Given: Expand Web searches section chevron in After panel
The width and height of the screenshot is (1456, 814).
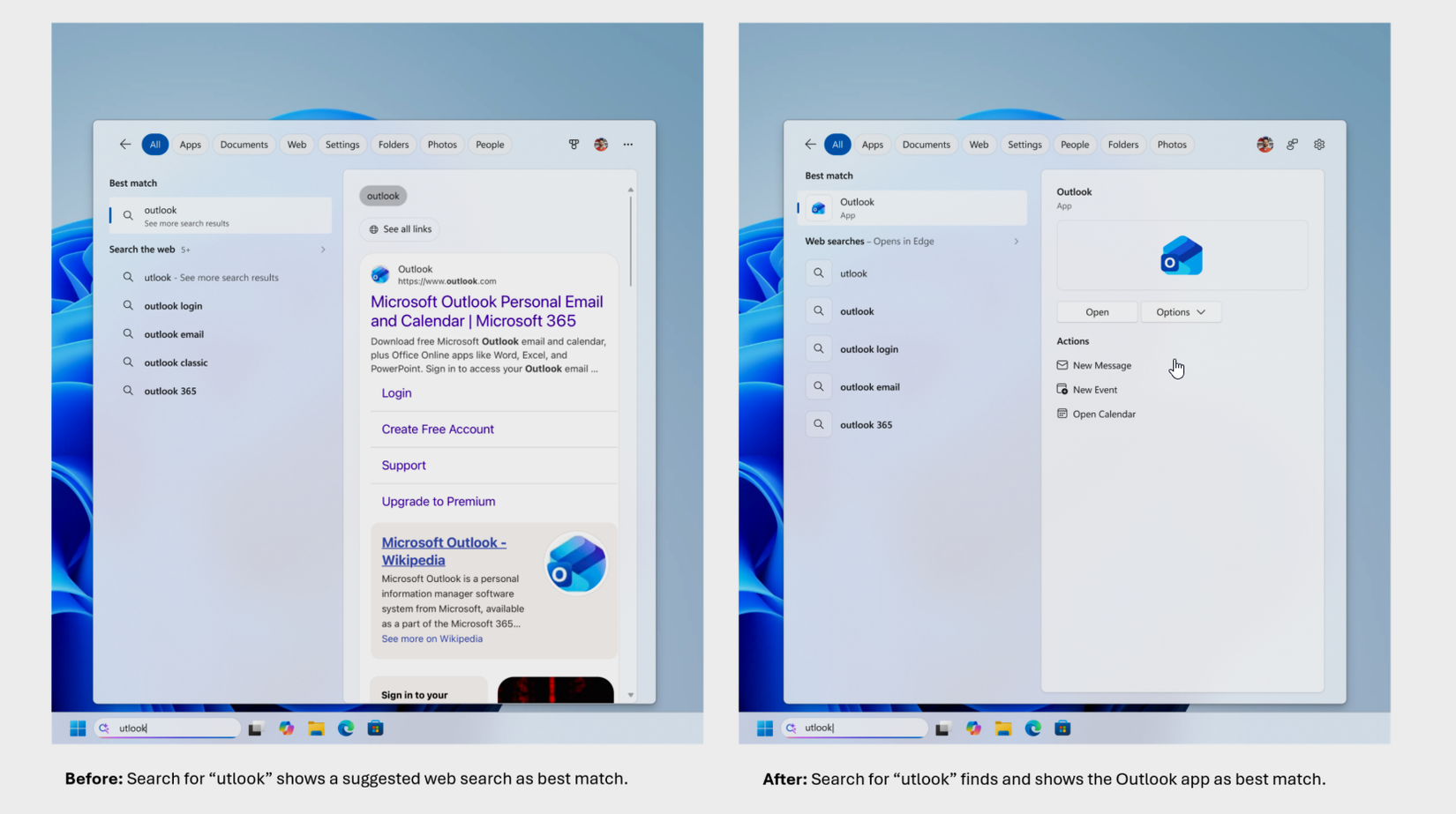Looking at the screenshot, I should [1016, 242].
